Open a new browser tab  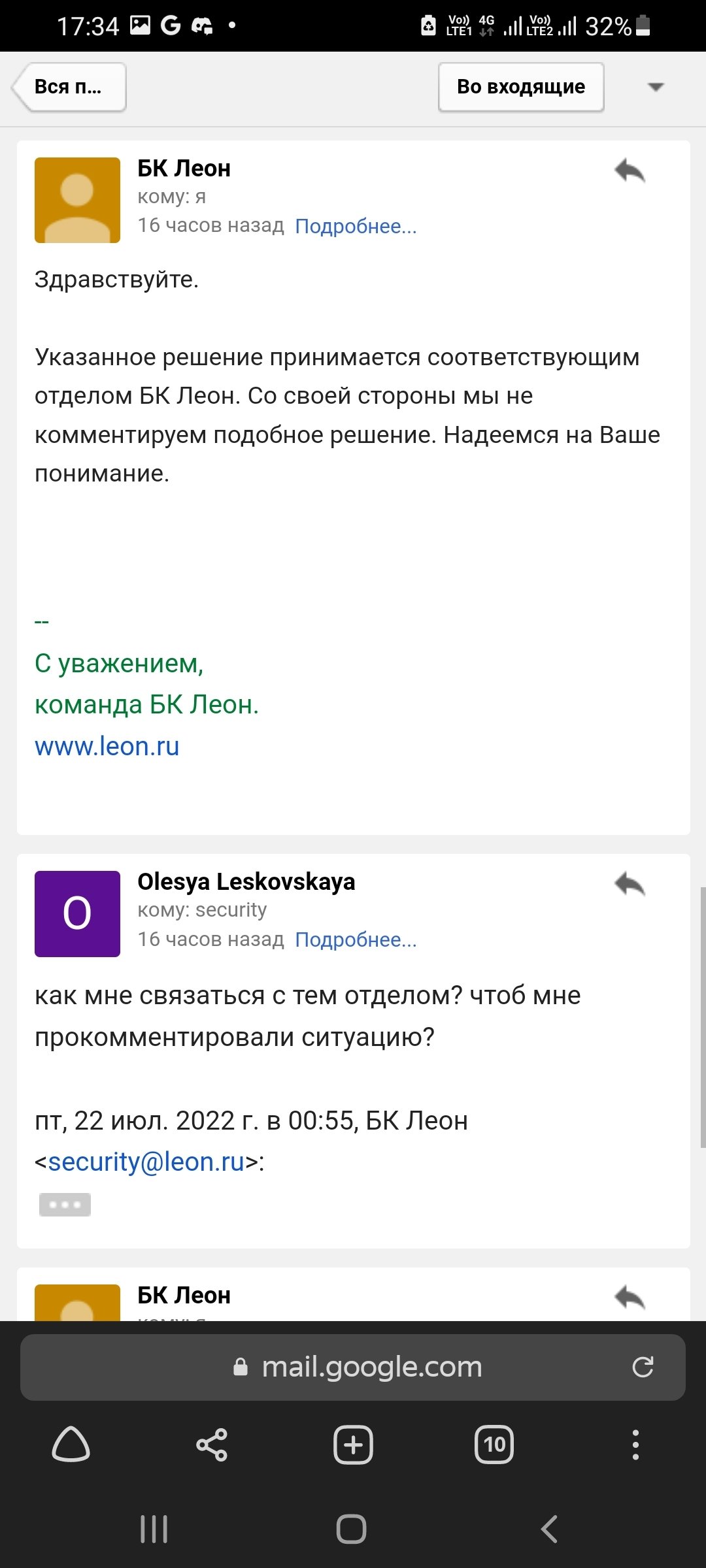[353, 1444]
